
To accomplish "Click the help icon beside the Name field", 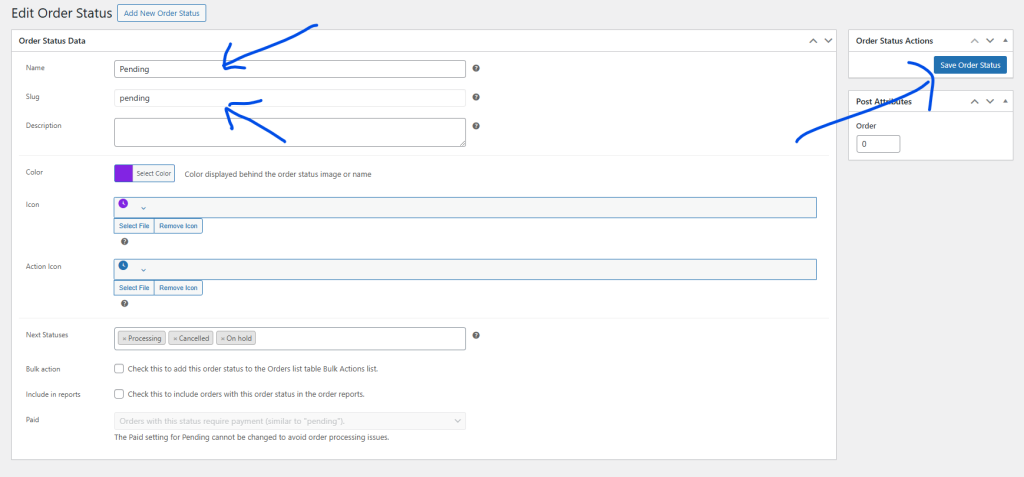I will [x=476, y=69].
